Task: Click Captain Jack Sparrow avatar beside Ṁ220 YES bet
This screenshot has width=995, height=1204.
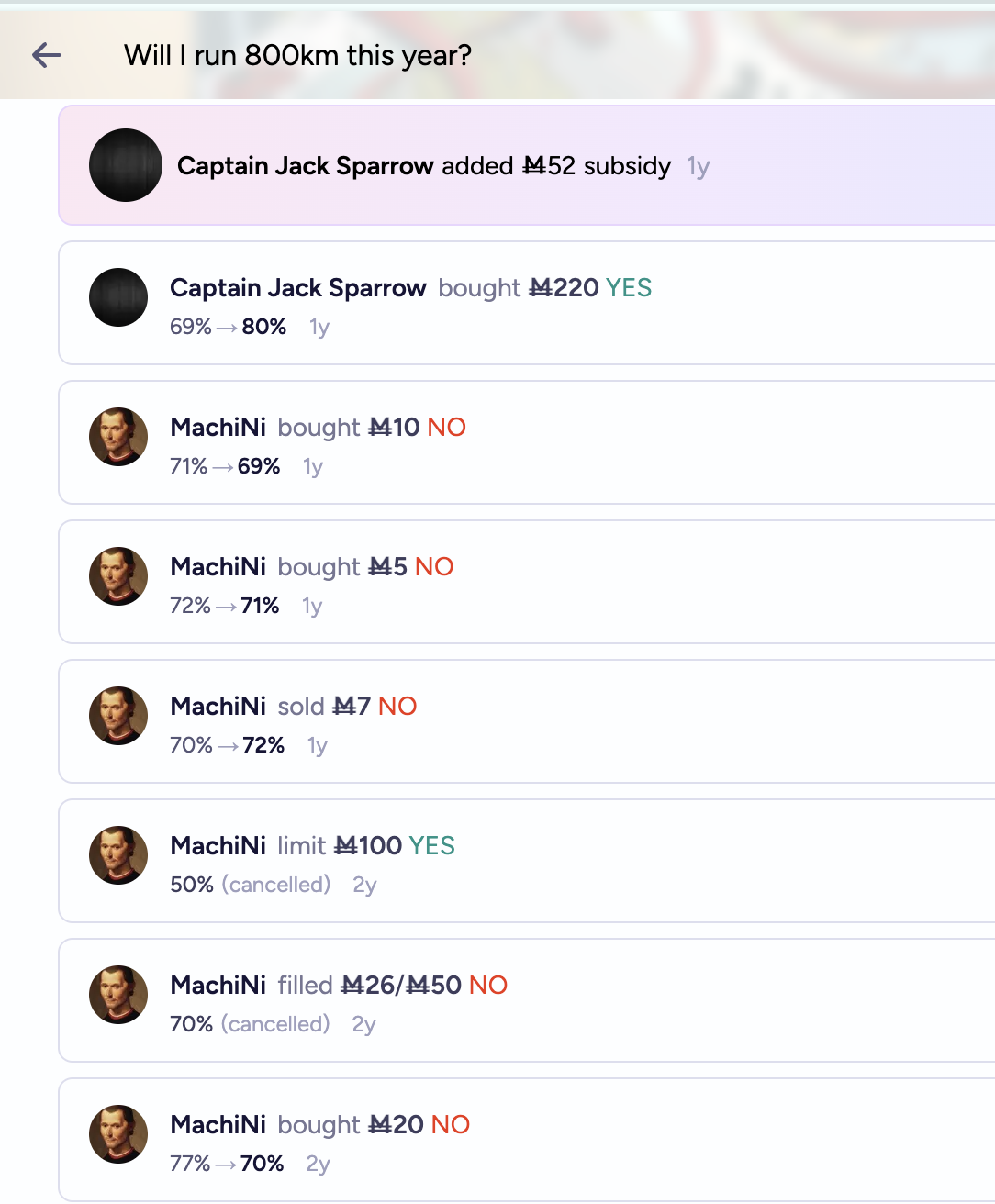Action: point(118,297)
